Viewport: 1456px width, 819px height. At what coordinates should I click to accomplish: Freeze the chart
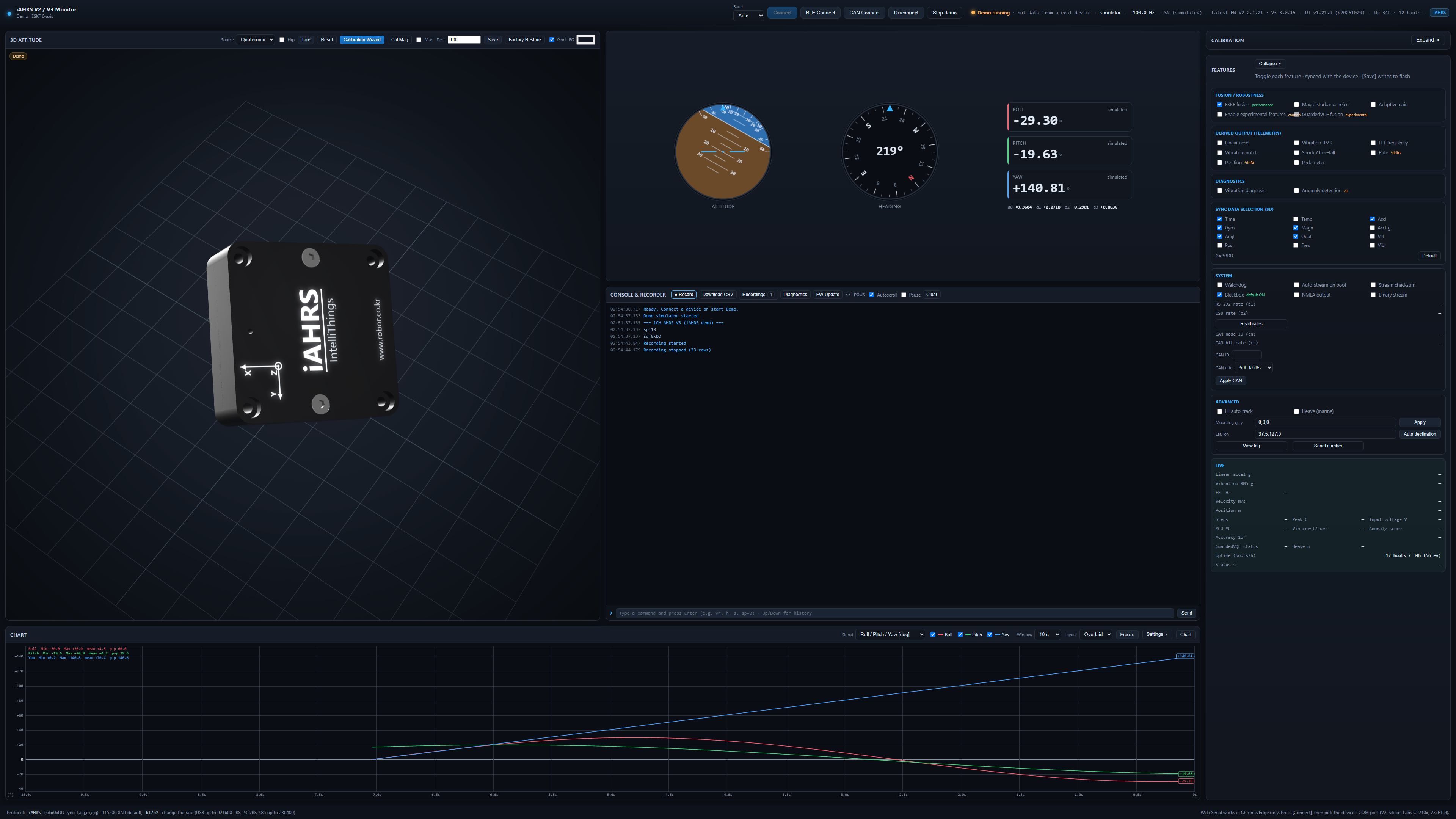[1127, 635]
